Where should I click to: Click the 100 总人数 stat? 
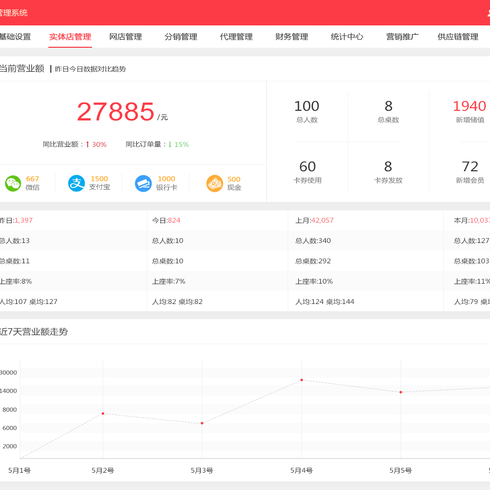pos(307,111)
